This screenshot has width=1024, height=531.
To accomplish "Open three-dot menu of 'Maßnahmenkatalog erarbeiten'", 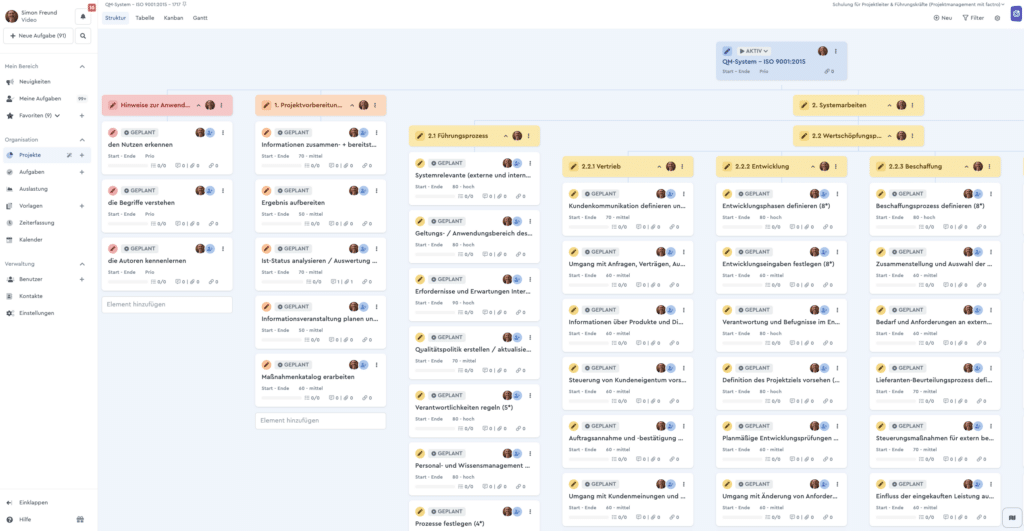I will (376, 365).
